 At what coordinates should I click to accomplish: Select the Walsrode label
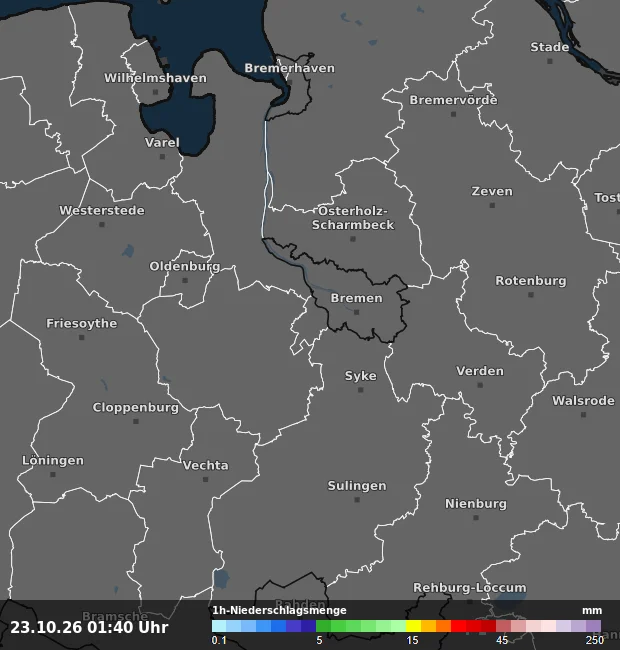(583, 401)
